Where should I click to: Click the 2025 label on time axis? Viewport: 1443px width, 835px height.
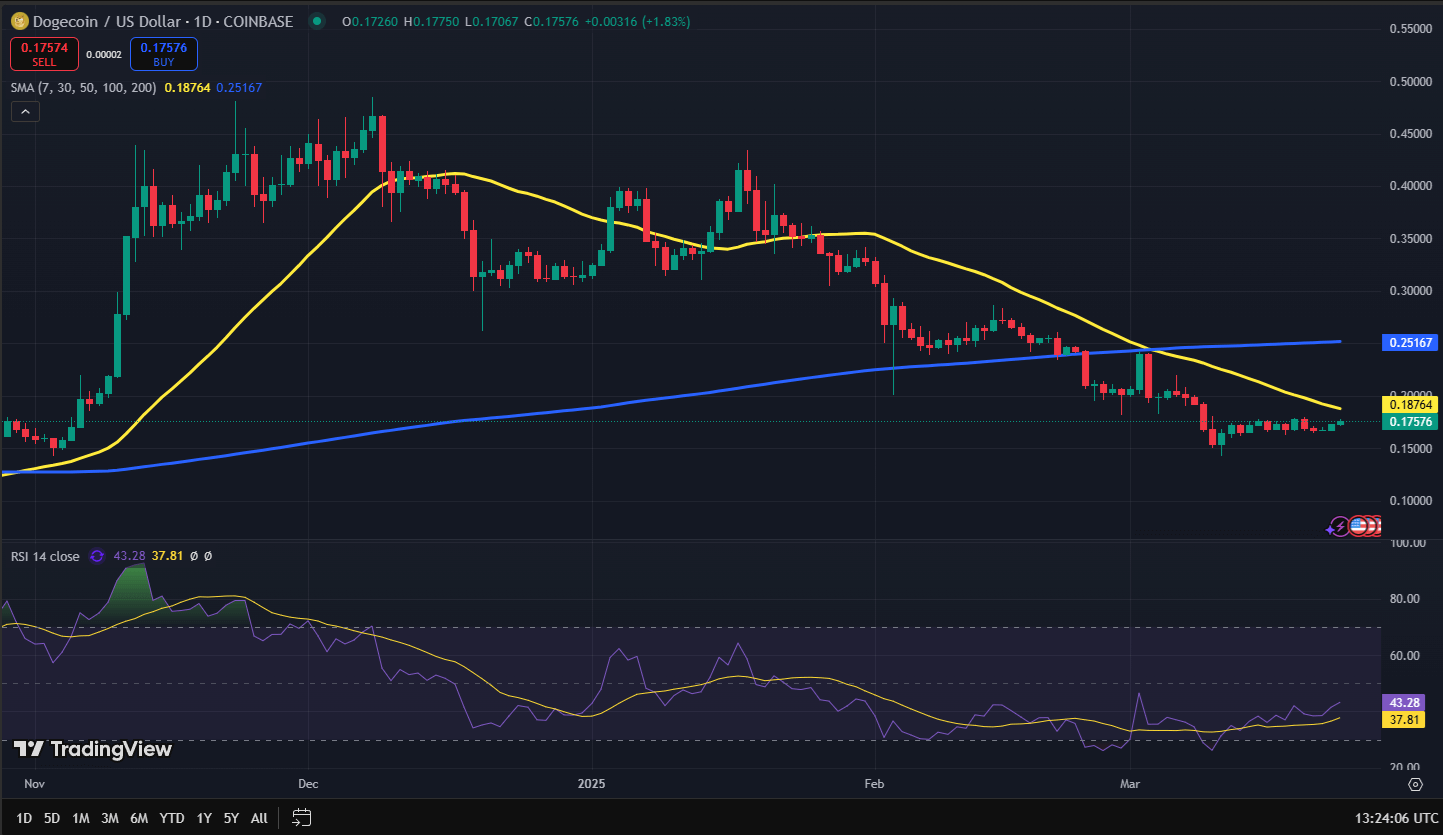click(592, 784)
